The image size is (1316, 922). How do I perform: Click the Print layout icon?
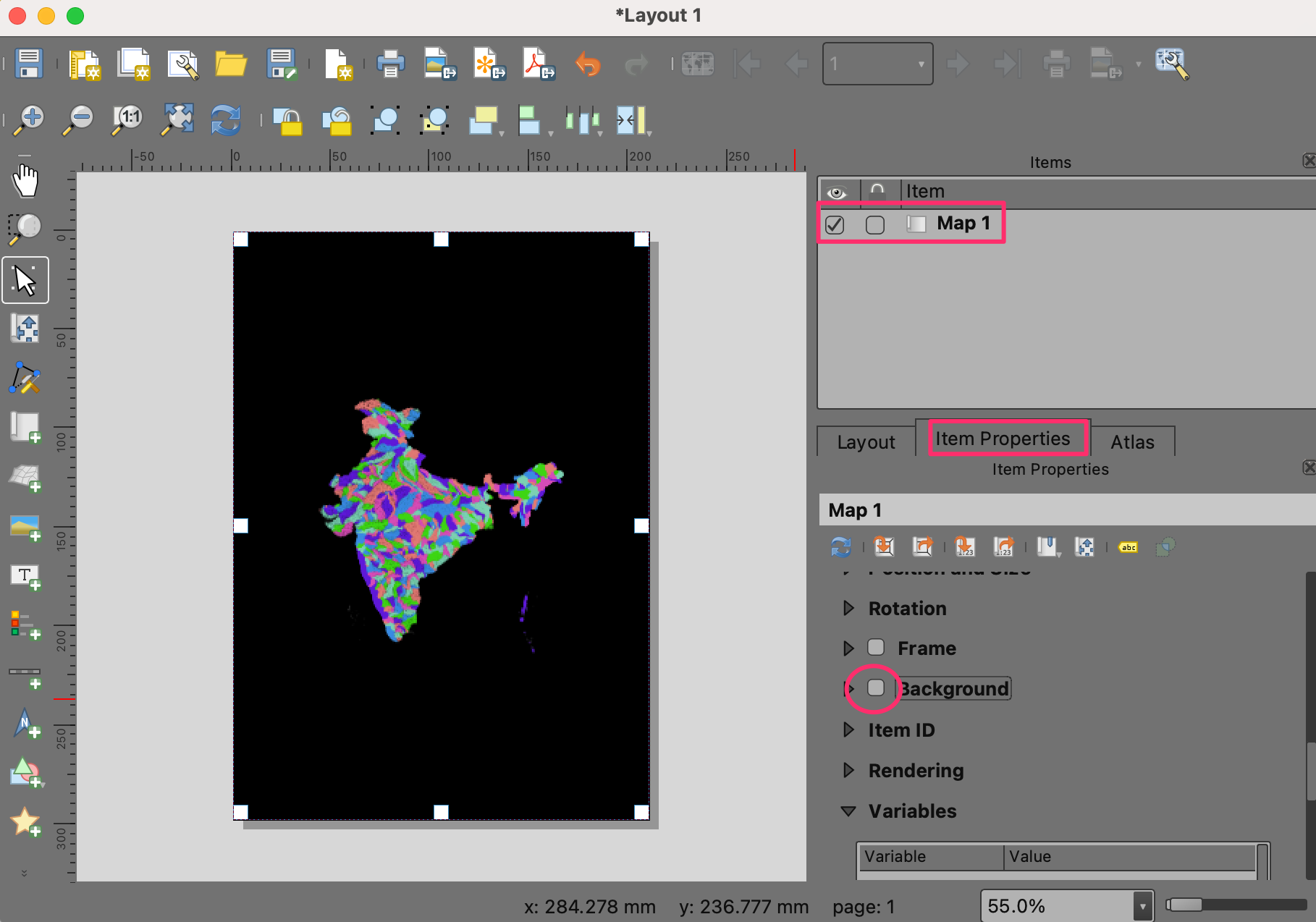click(390, 64)
